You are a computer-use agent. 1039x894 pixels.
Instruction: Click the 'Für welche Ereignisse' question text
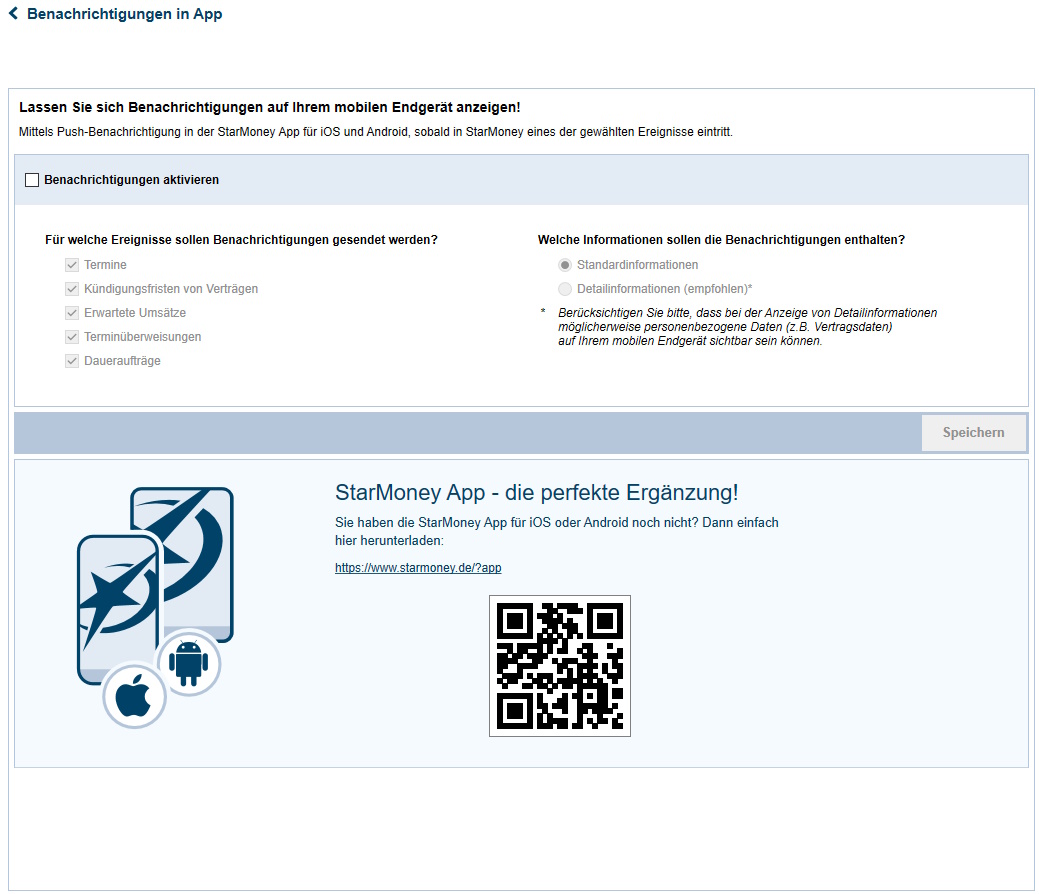point(241,240)
